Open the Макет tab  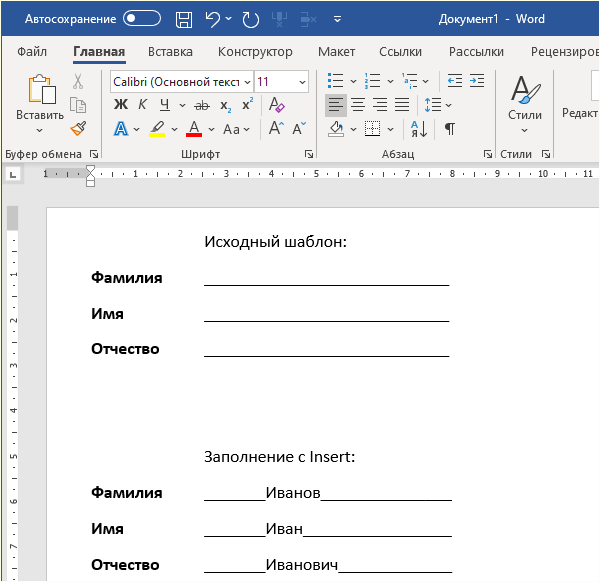(x=336, y=52)
